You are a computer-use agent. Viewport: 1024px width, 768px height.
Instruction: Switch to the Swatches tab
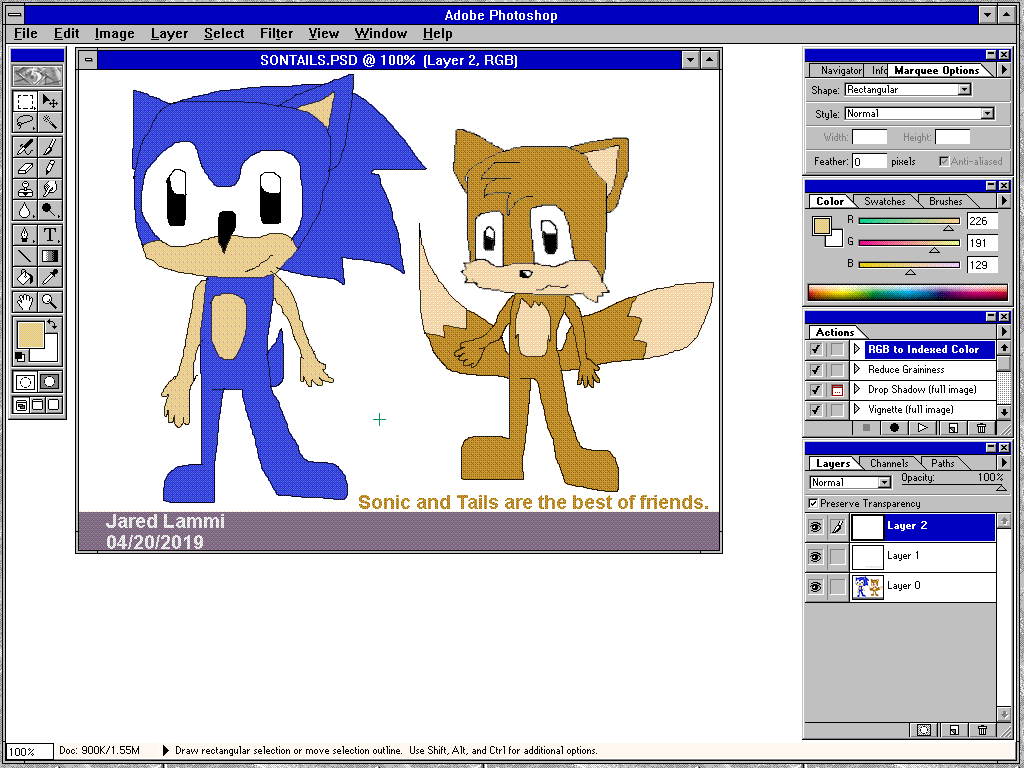(884, 201)
